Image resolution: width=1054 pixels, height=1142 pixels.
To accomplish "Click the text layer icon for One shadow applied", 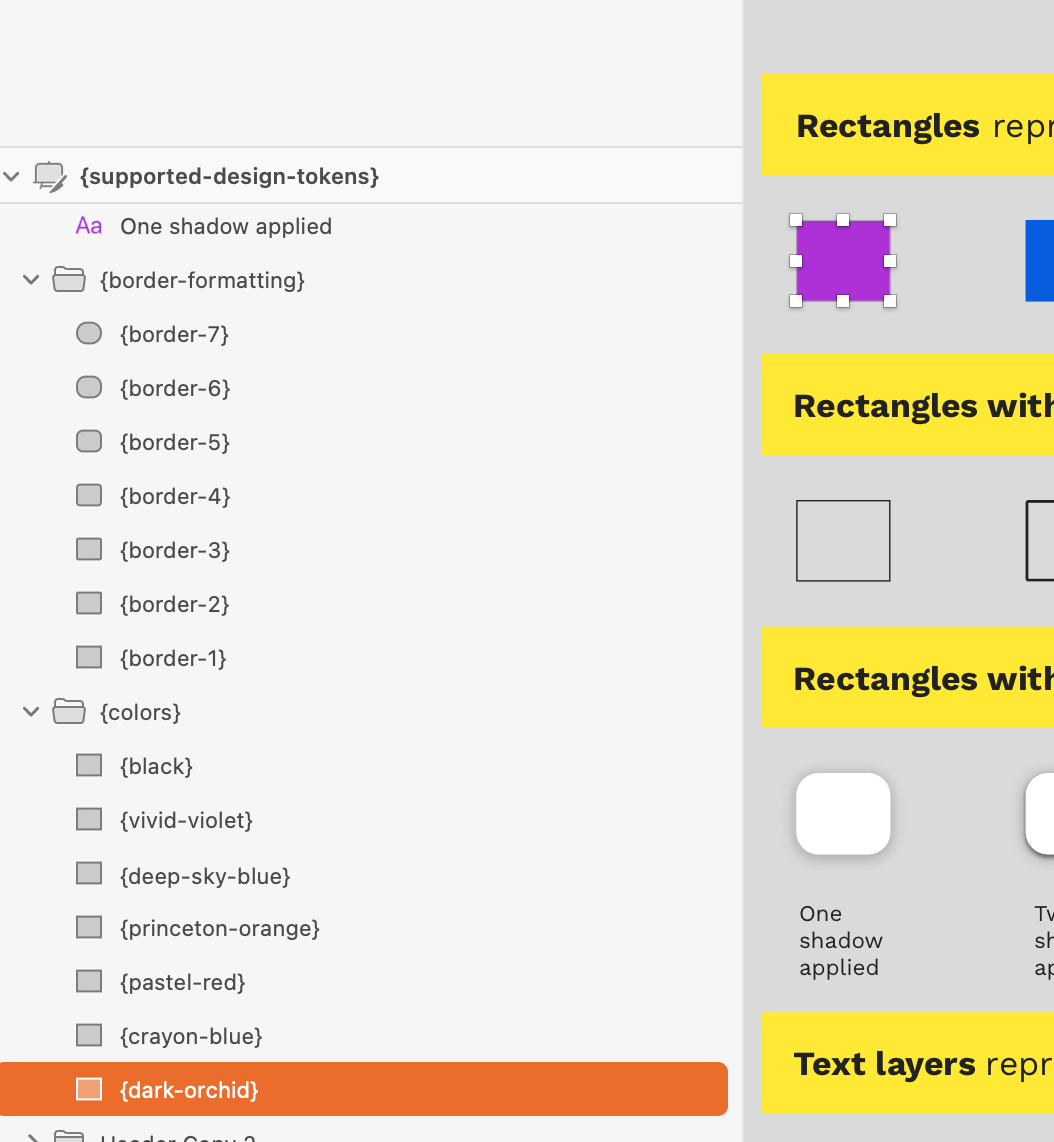I will [x=89, y=226].
